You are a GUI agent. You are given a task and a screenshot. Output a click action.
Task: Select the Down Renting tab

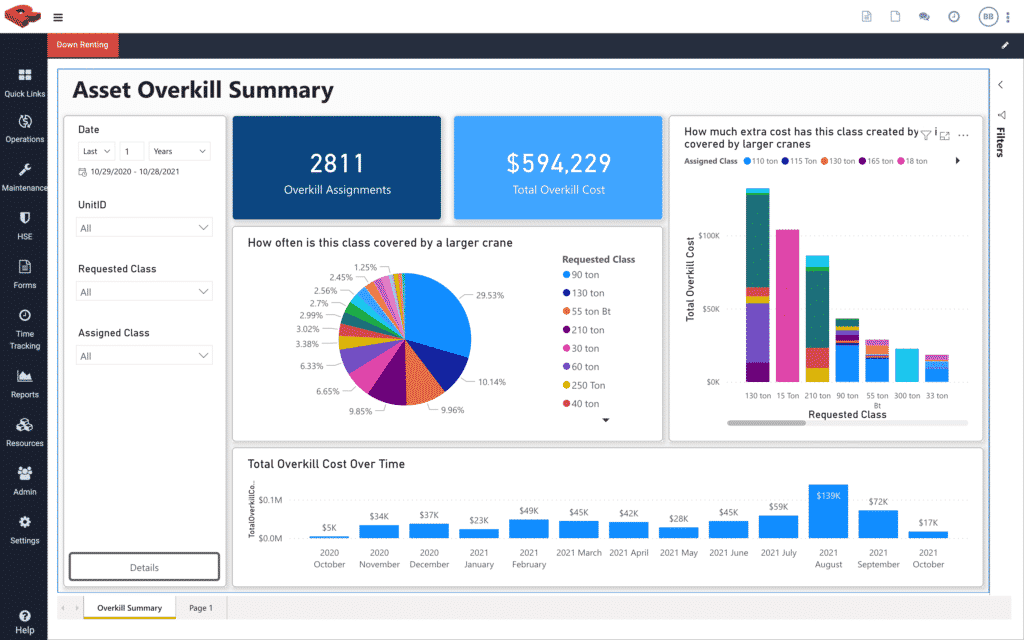click(83, 45)
